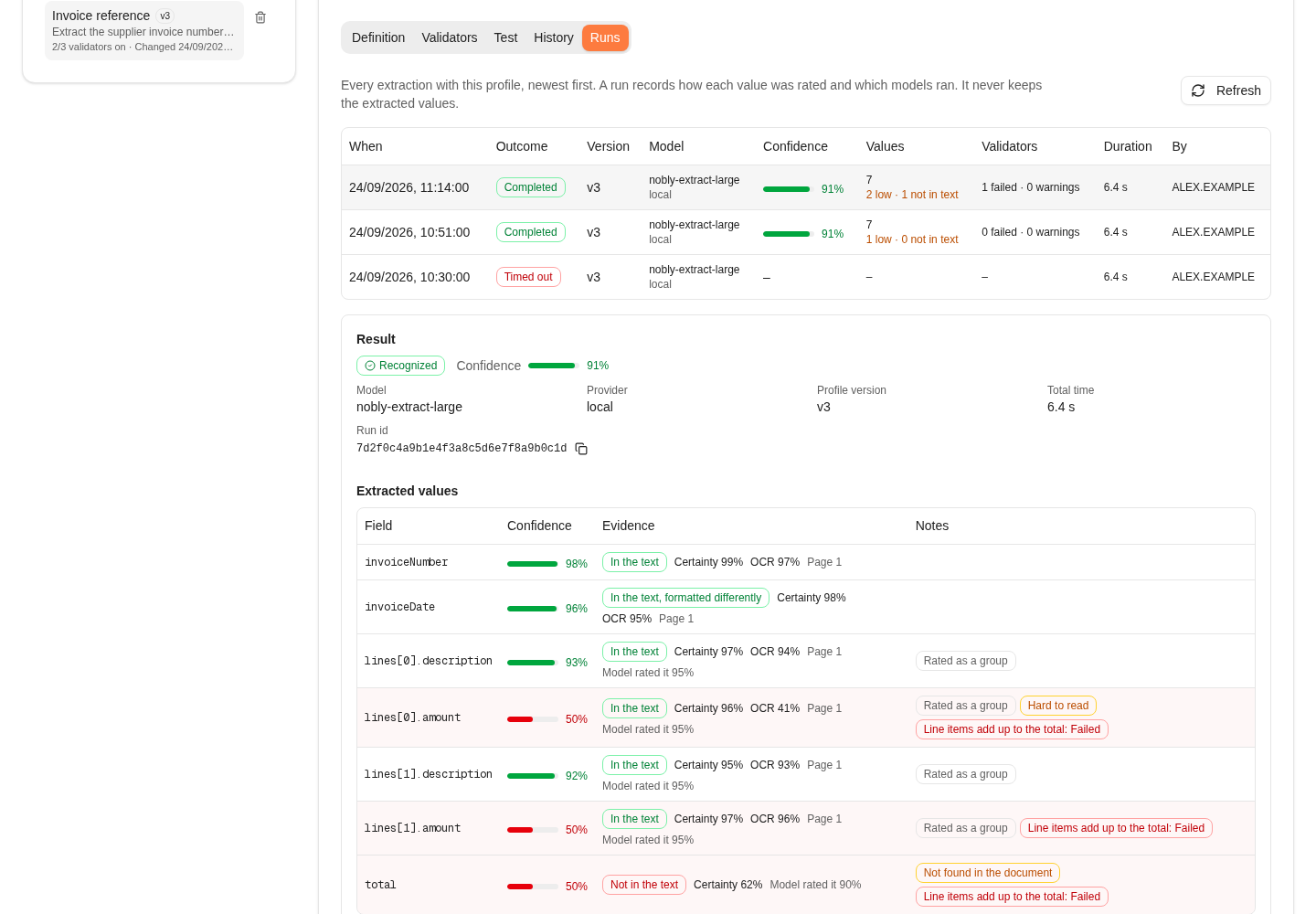Image resolution: width=1316 pixels, height=914 pixels.
Task: Click the Line items failed tag on lines[1].amount
Action: tap(1116, 828)
